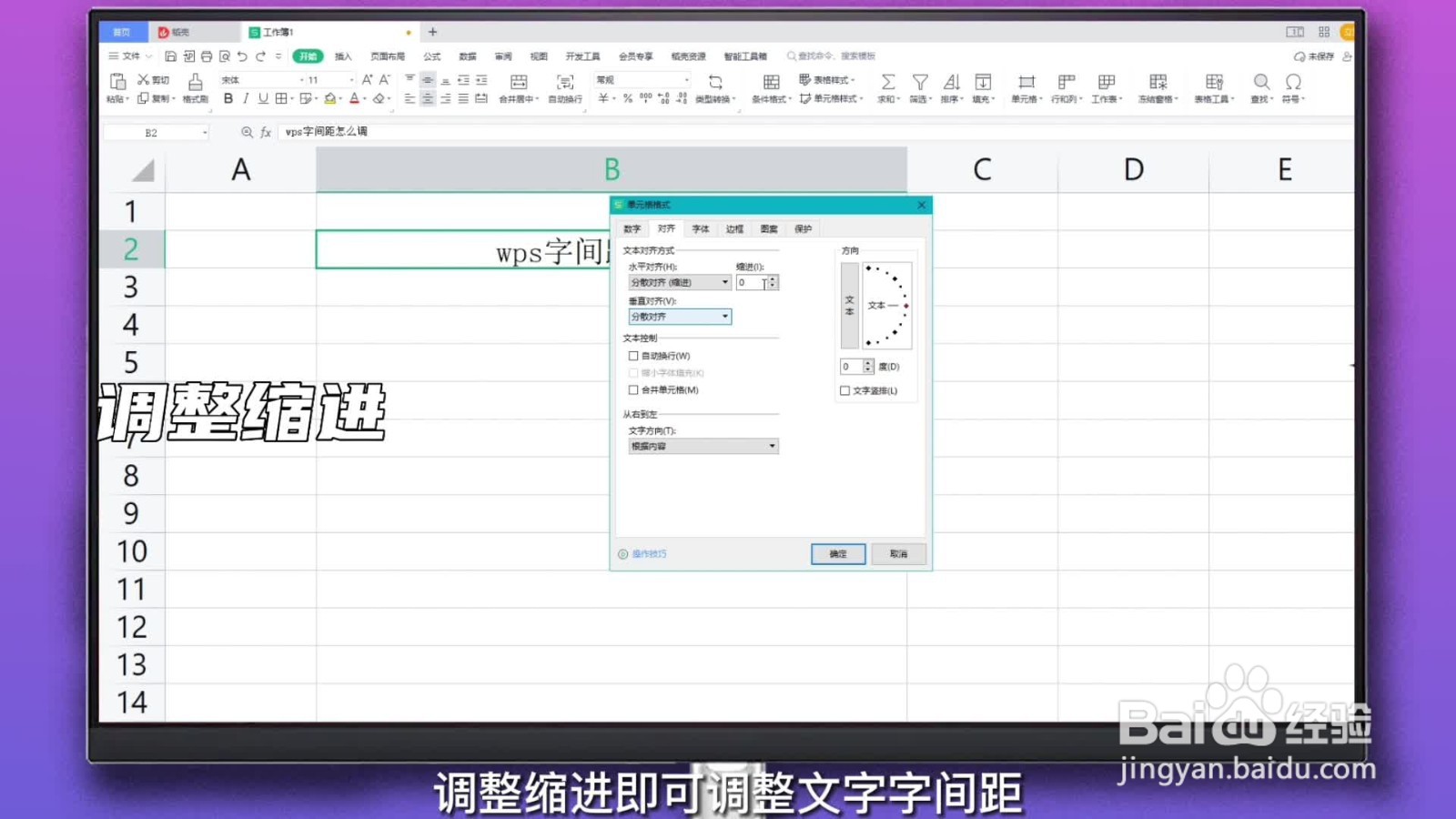
Task: Toggle Wrap Text (自动换行) on the ribbon
Action: click(x=564, y=86)
